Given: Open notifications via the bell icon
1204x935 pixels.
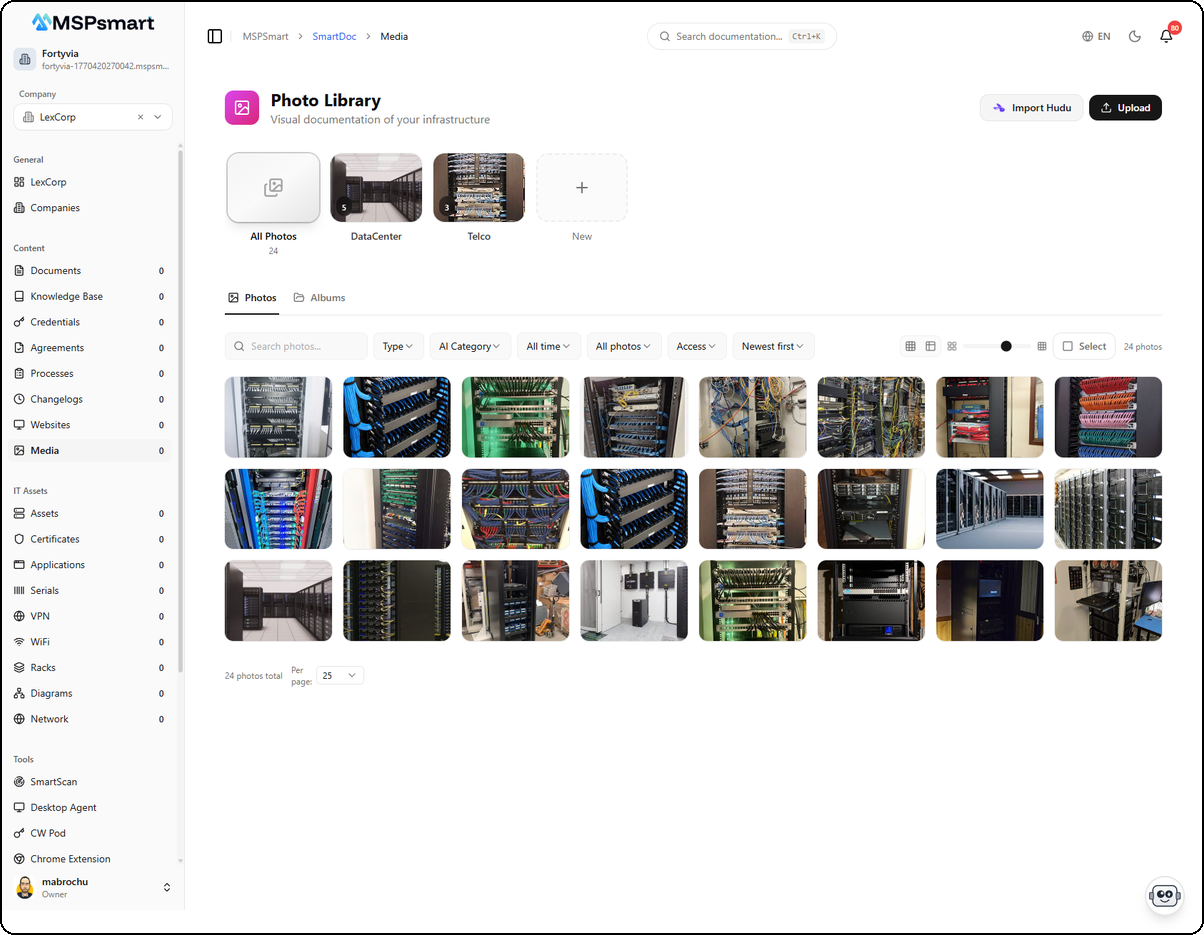Looking at the screenshot, I should pos(1166,36).
